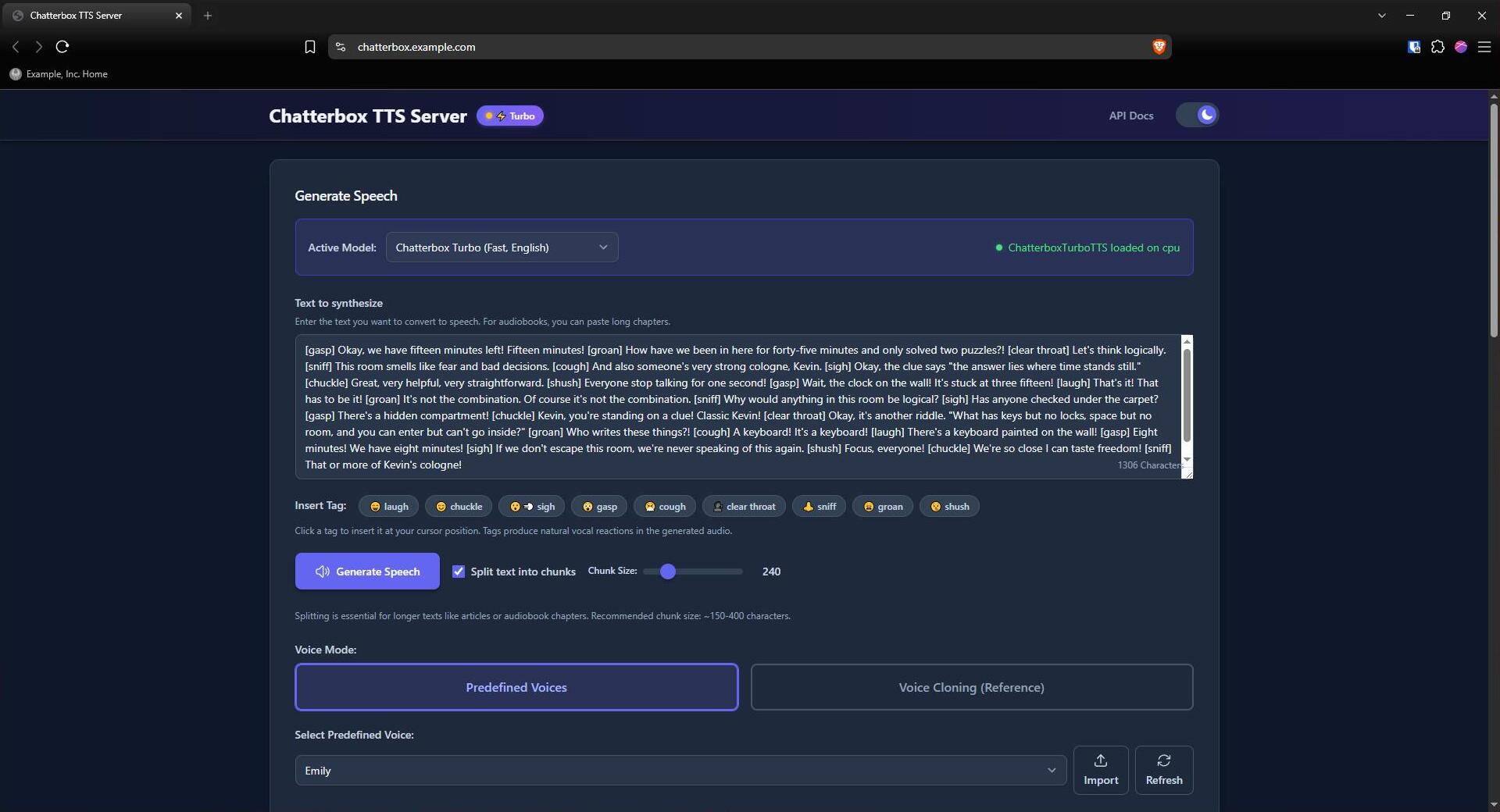The image size is (1500, 812).
Task: Click the text area scrollbar
Action: click(1187, 395)
